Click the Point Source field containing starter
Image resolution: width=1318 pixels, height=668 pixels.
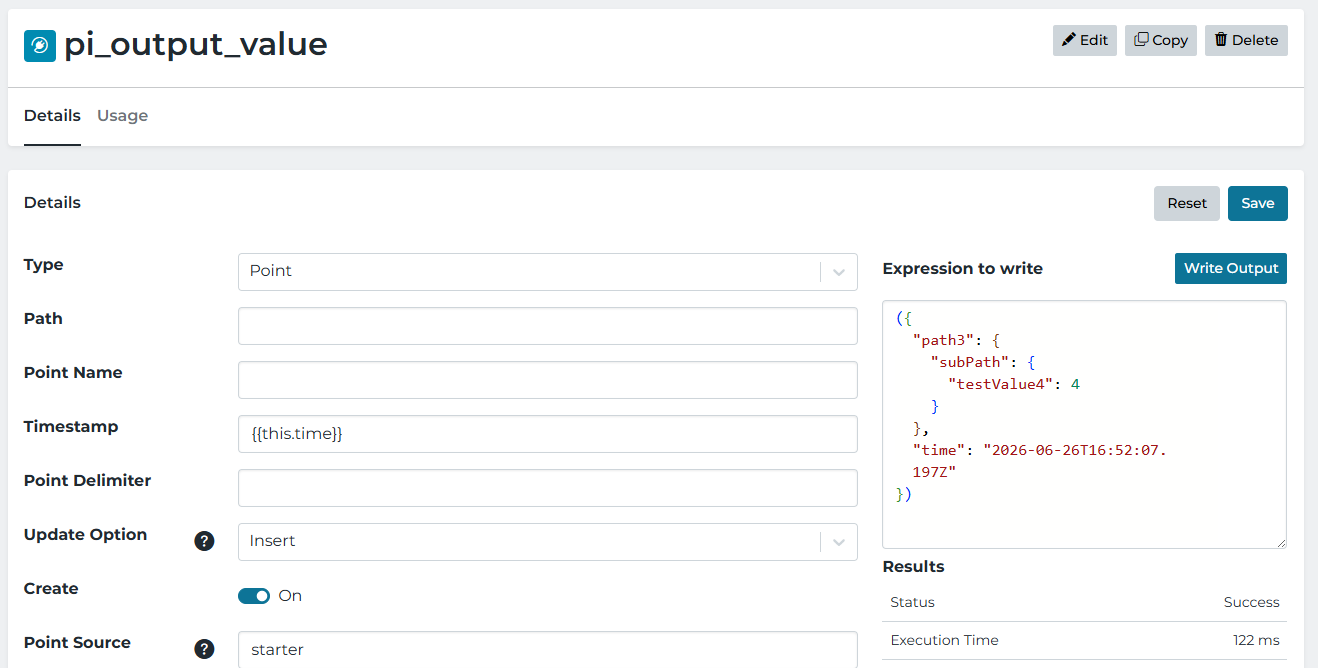pos(548,649)
